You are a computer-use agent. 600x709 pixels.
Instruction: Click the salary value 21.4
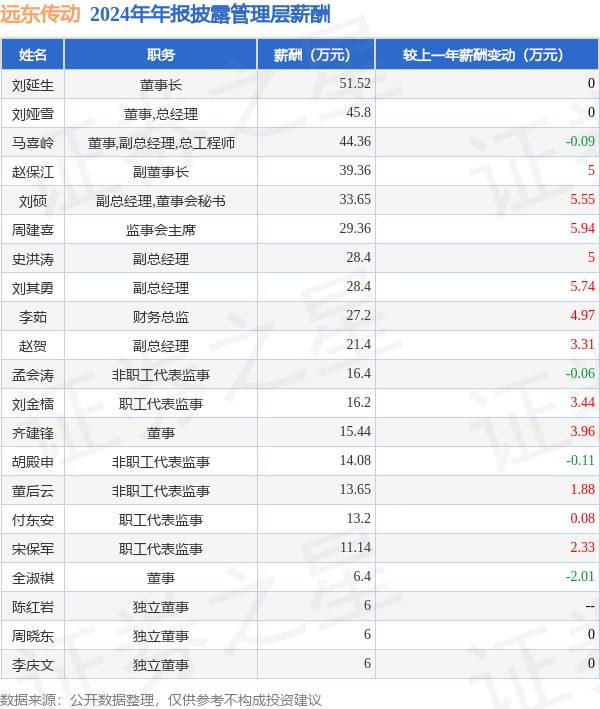(358, 344)
